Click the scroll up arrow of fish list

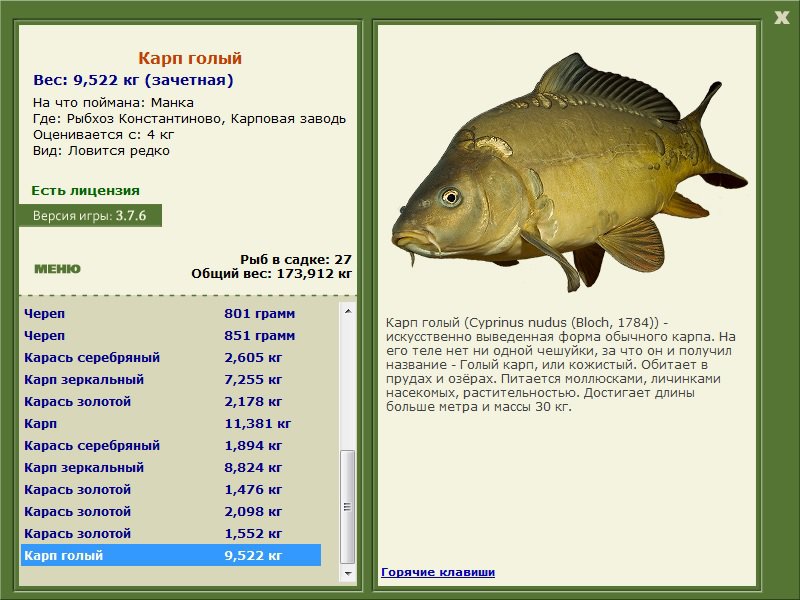point(347,311)
